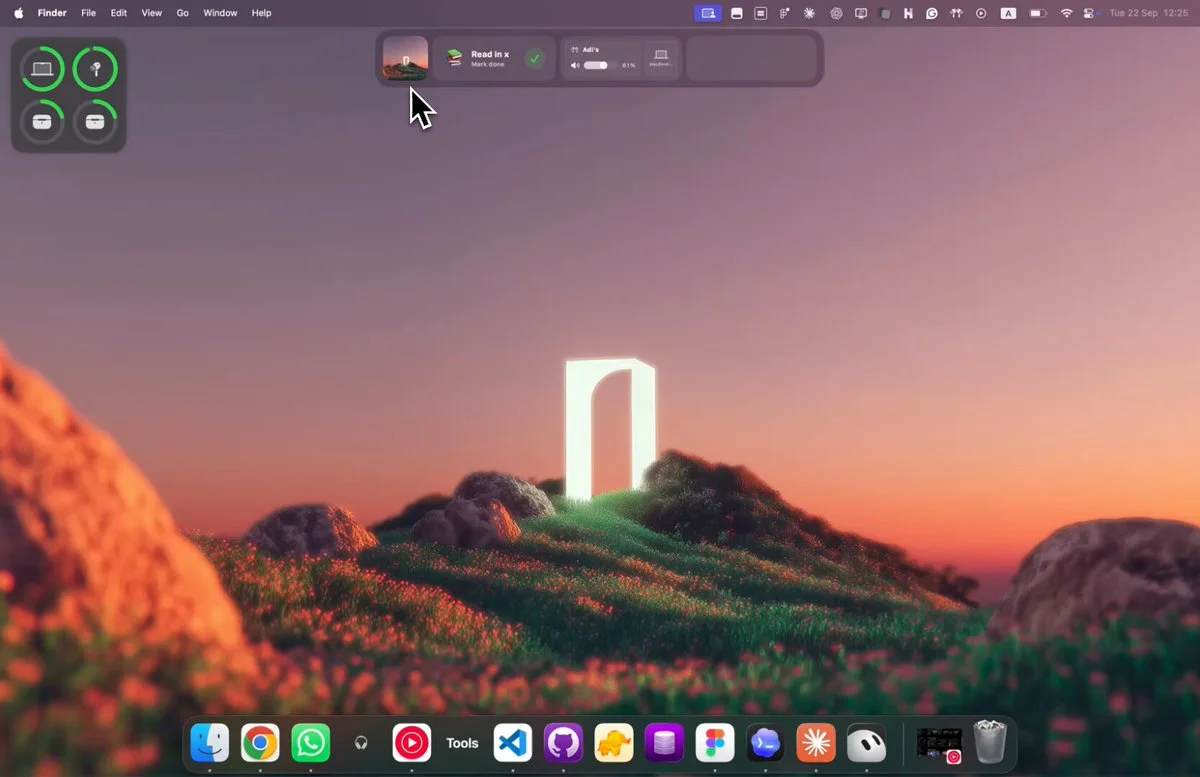Open the orange Claude starburst app in Dock
The image size is (1200, 777).
(816, 743)
